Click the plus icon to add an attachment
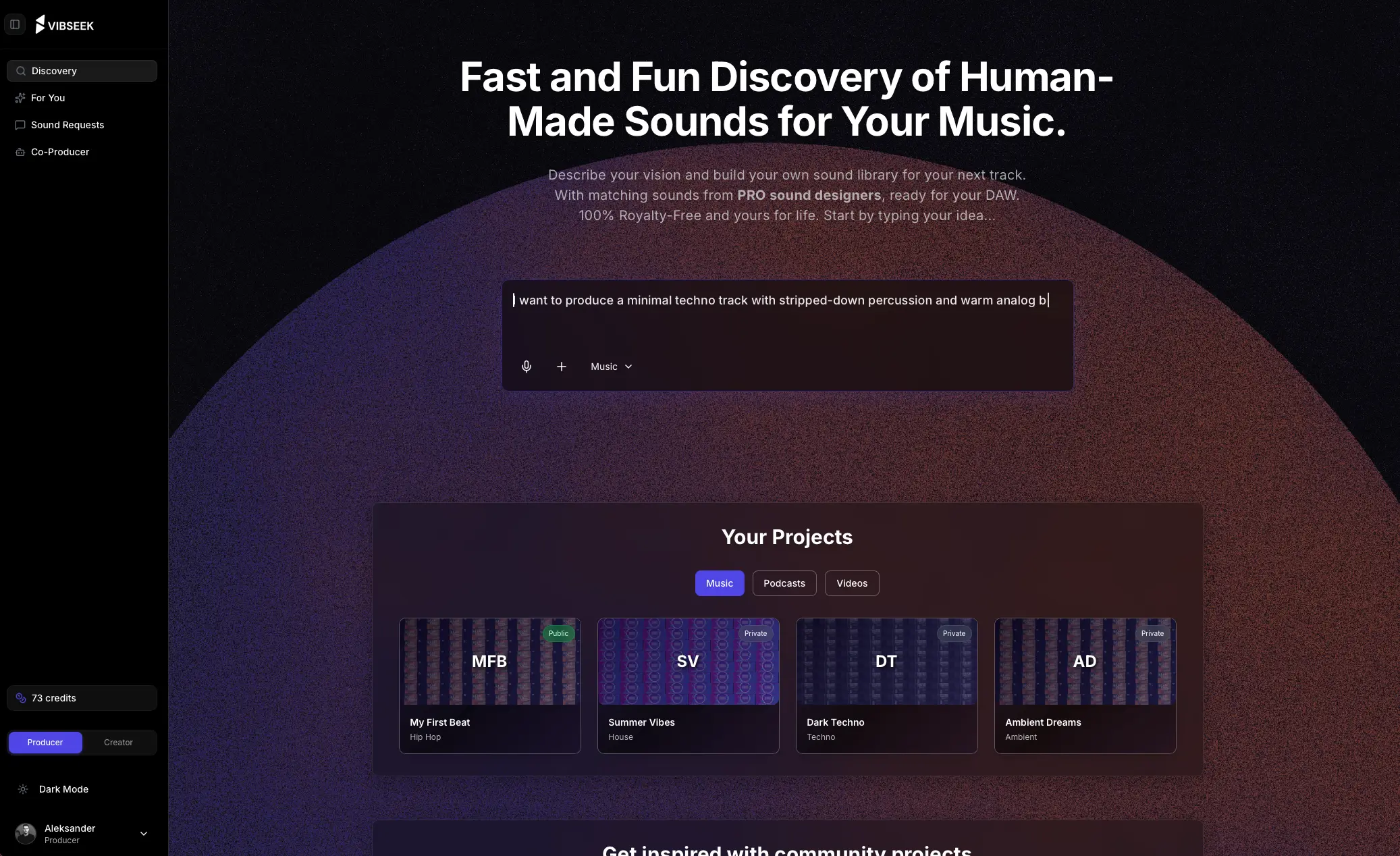The image size is (1400, 856). click(561, 367)
